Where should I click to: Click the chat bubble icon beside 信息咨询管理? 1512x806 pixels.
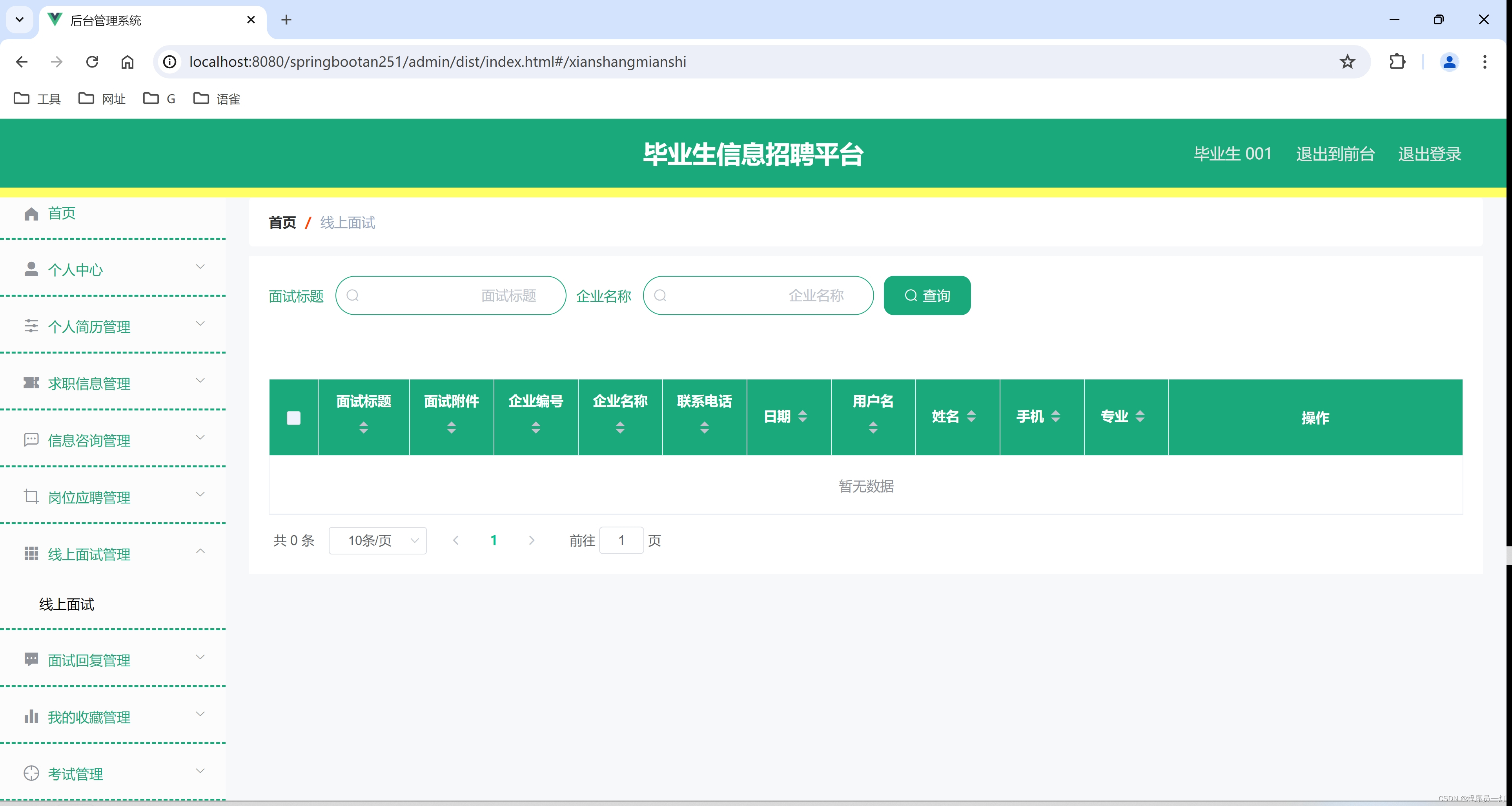tap(31, 439)
